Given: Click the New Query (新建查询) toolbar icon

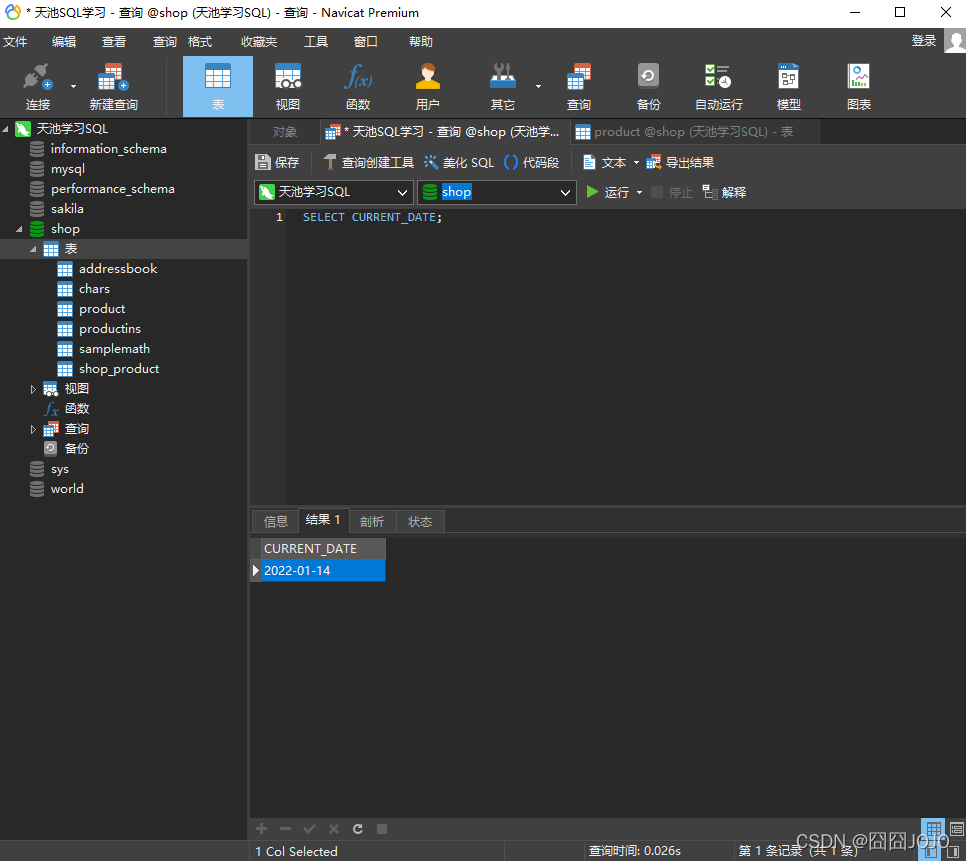Looking at the screenshot, I should [113, 78].
